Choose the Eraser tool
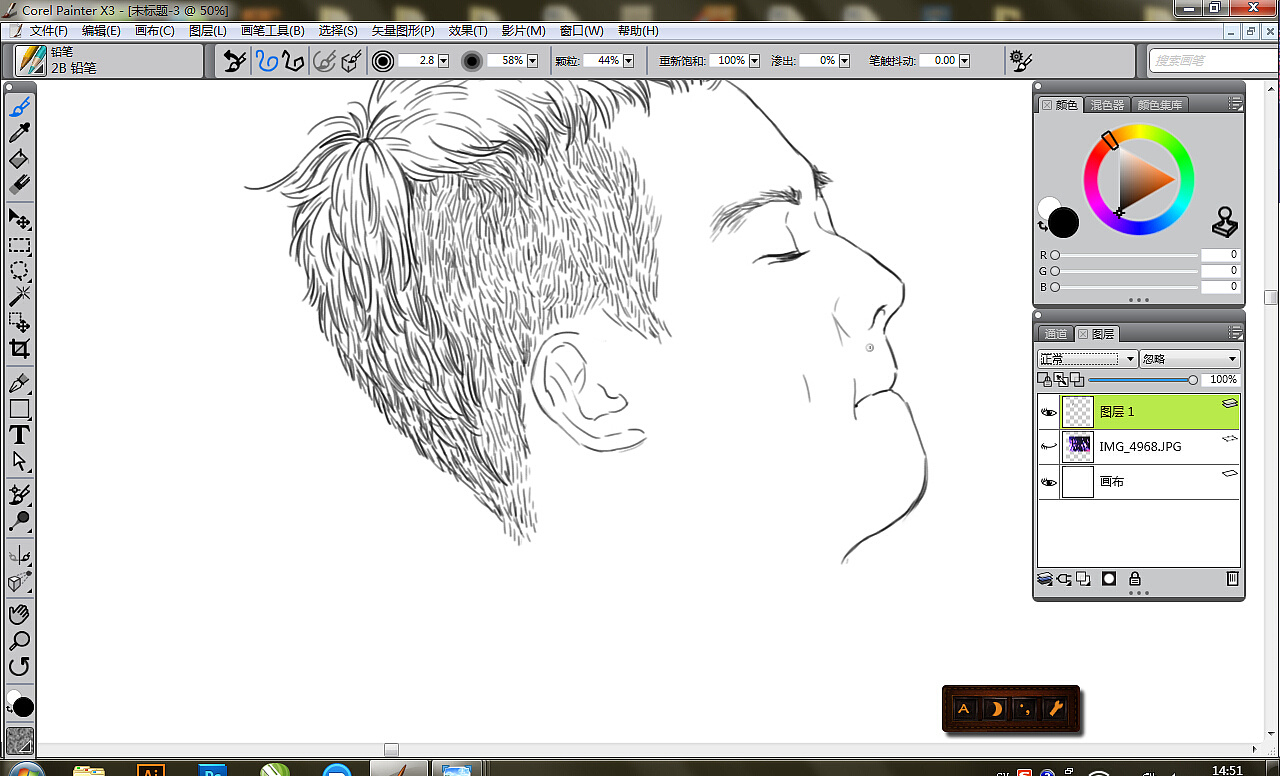1280x776 pixels. [19, 185]
